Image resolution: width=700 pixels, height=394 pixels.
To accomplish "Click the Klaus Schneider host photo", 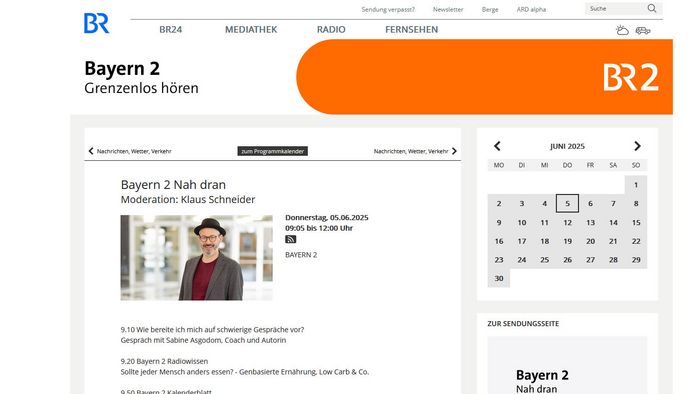I will click(x=196, y=257).
